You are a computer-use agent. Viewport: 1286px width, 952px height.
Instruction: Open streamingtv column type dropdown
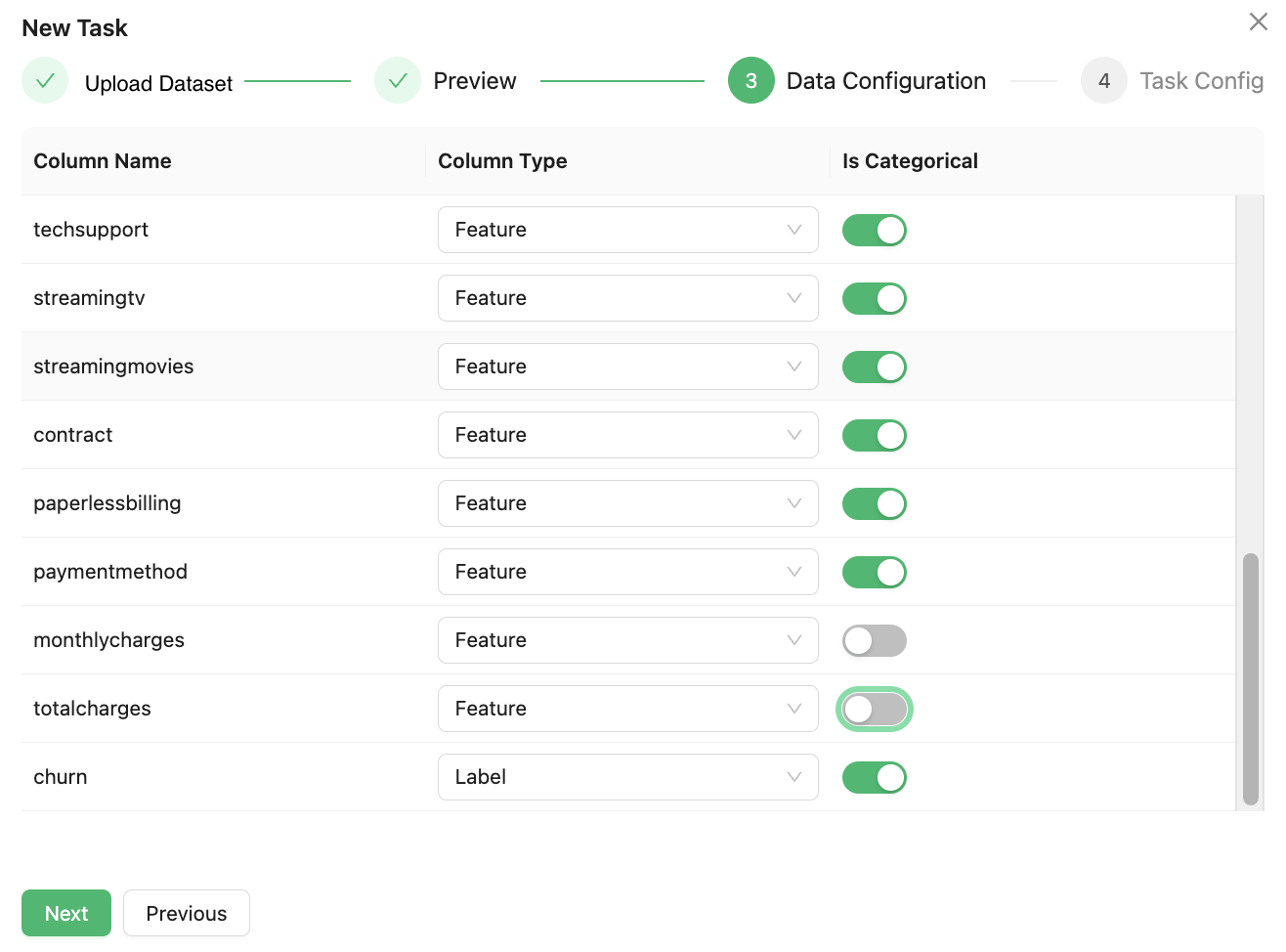tap(627, 298)
